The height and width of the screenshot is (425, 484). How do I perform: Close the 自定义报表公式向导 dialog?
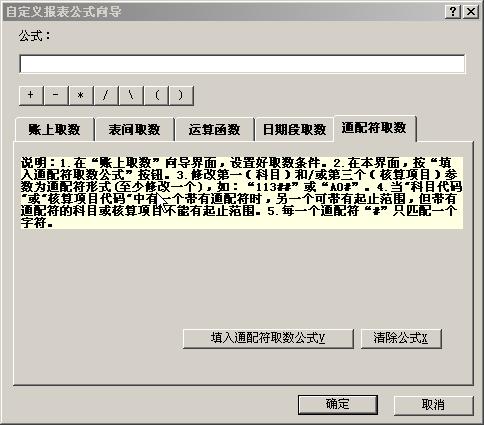coord(471,12)
